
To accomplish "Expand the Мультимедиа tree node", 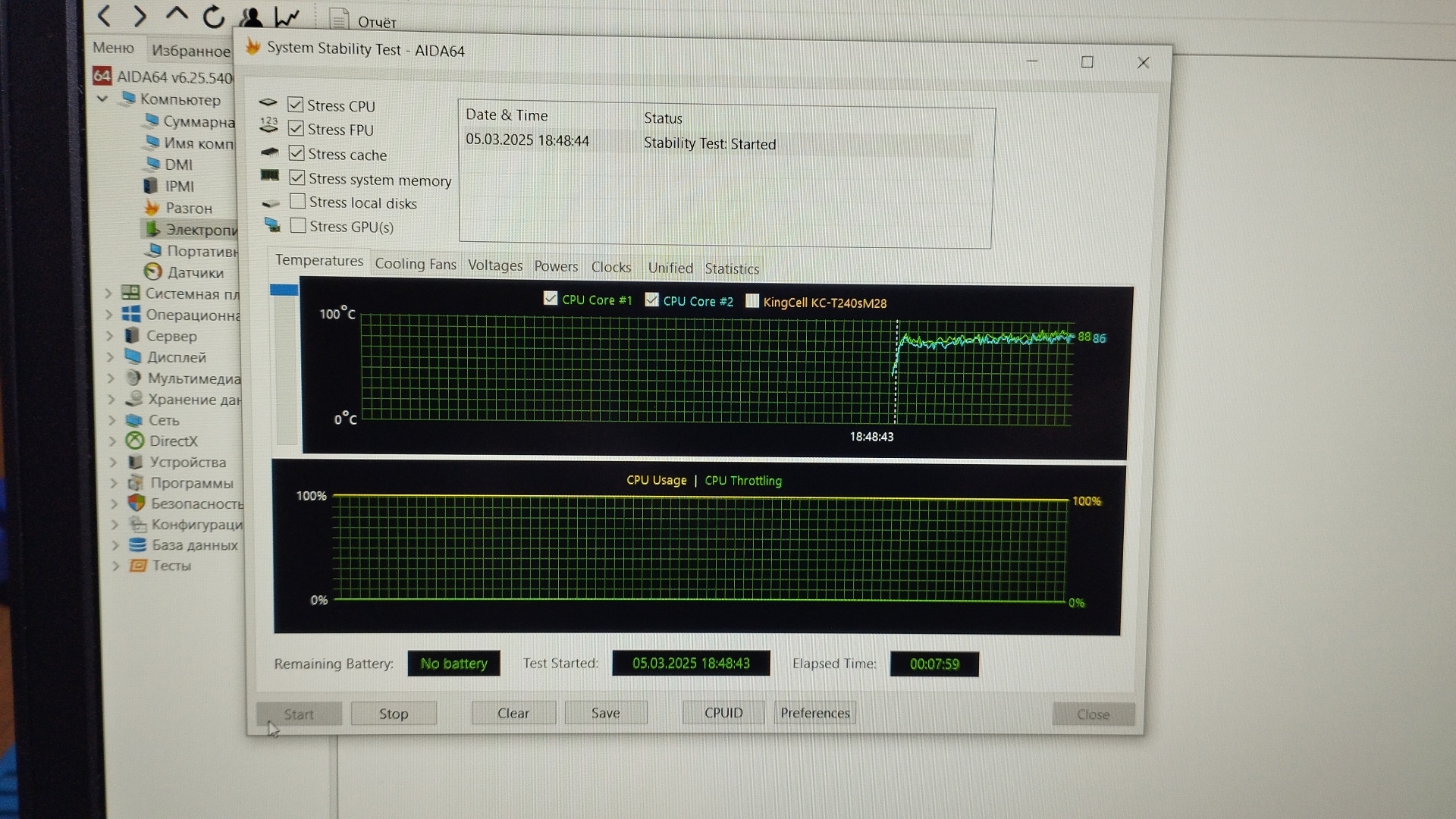I will [x=111, y=378].
